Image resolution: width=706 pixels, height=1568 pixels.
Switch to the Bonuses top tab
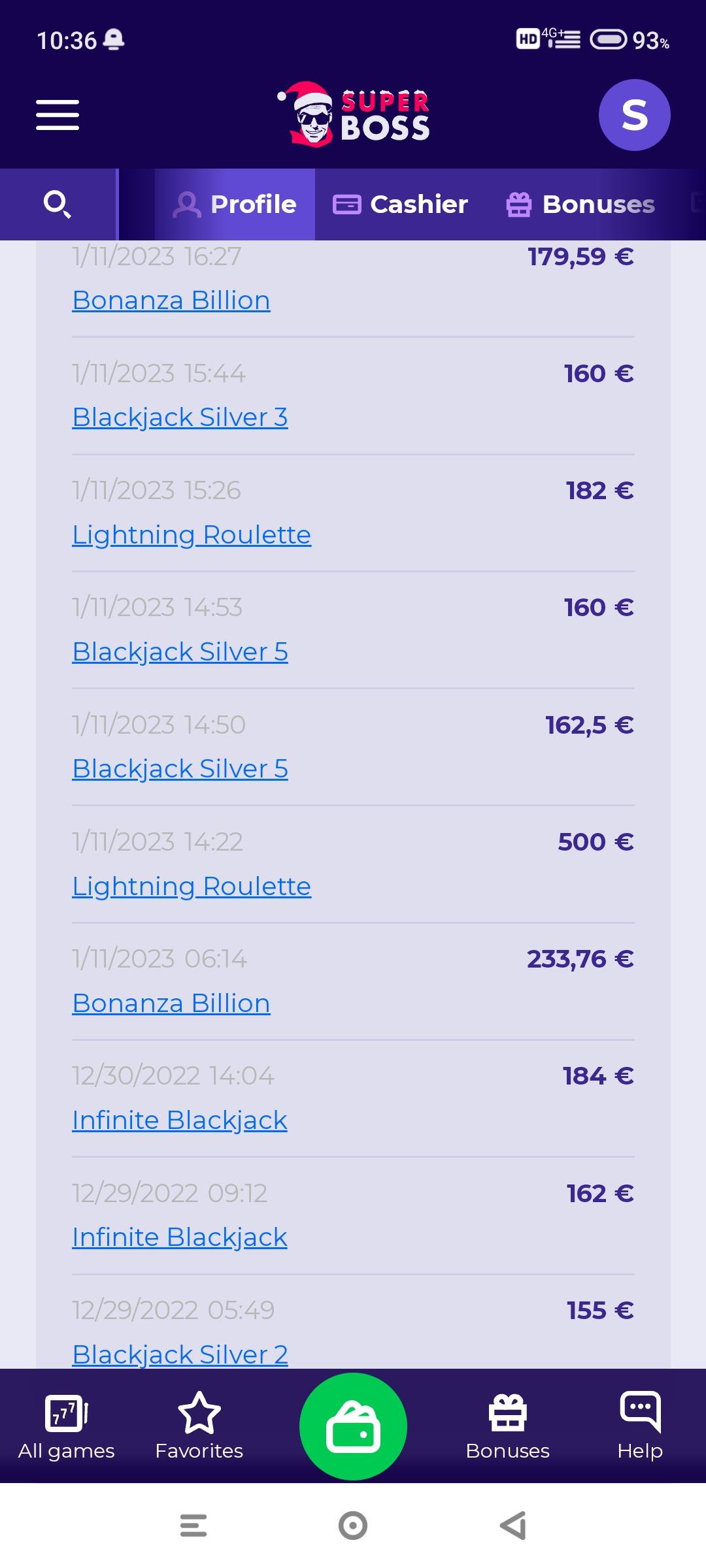click(580, 204)
